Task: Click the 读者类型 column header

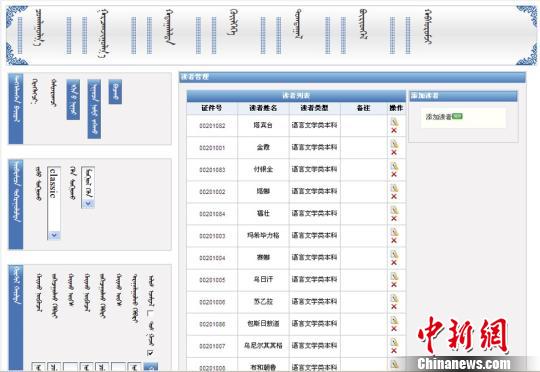Action: [314, 108]
